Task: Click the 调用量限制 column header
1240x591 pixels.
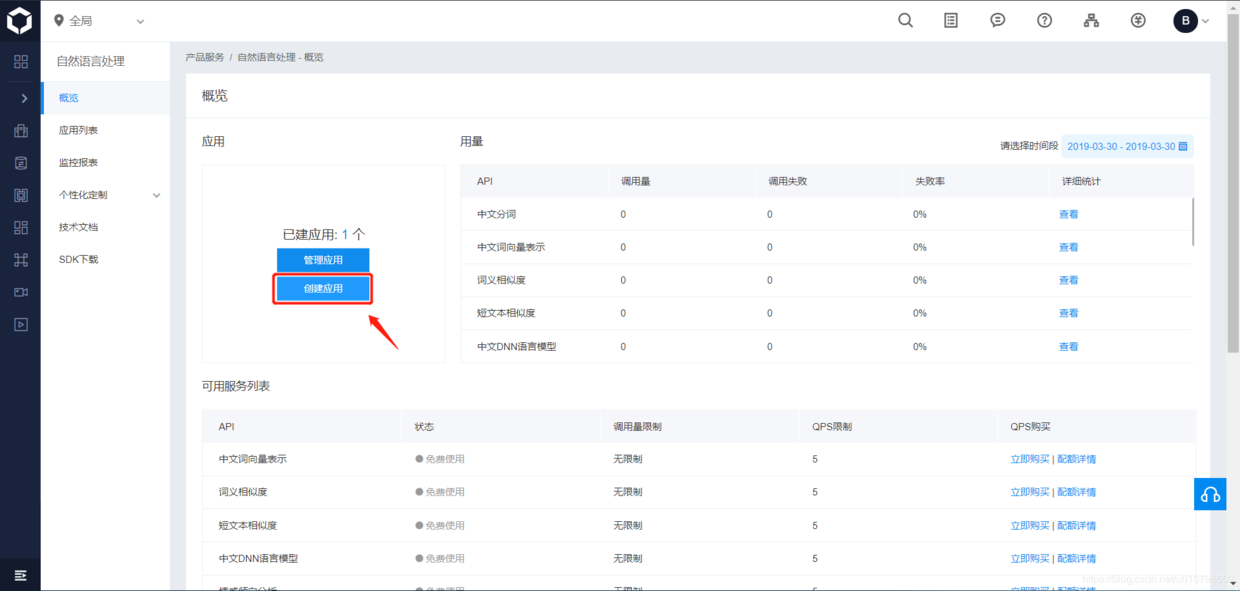Action: point(637,426)
